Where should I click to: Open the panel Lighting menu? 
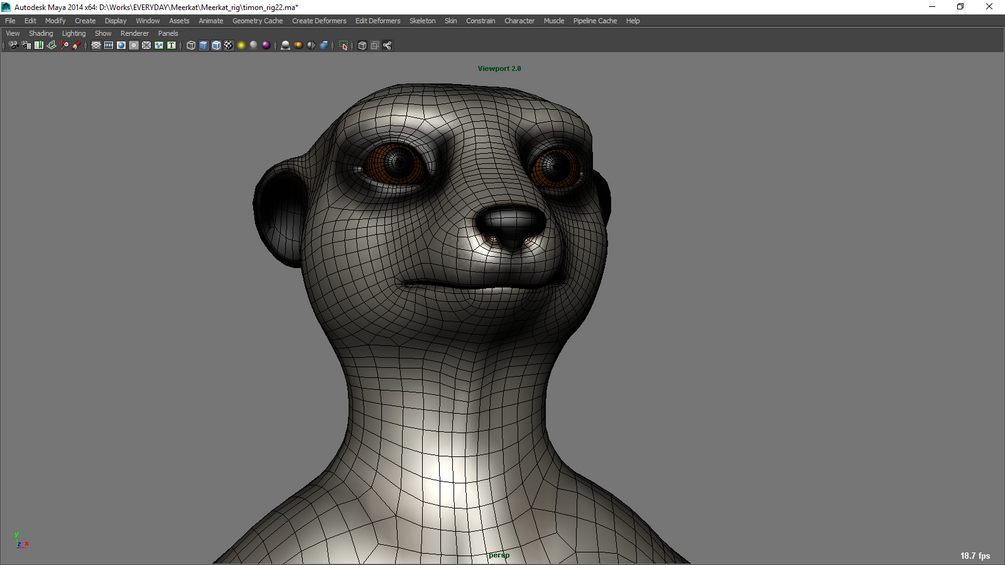[x=74, y=33]
